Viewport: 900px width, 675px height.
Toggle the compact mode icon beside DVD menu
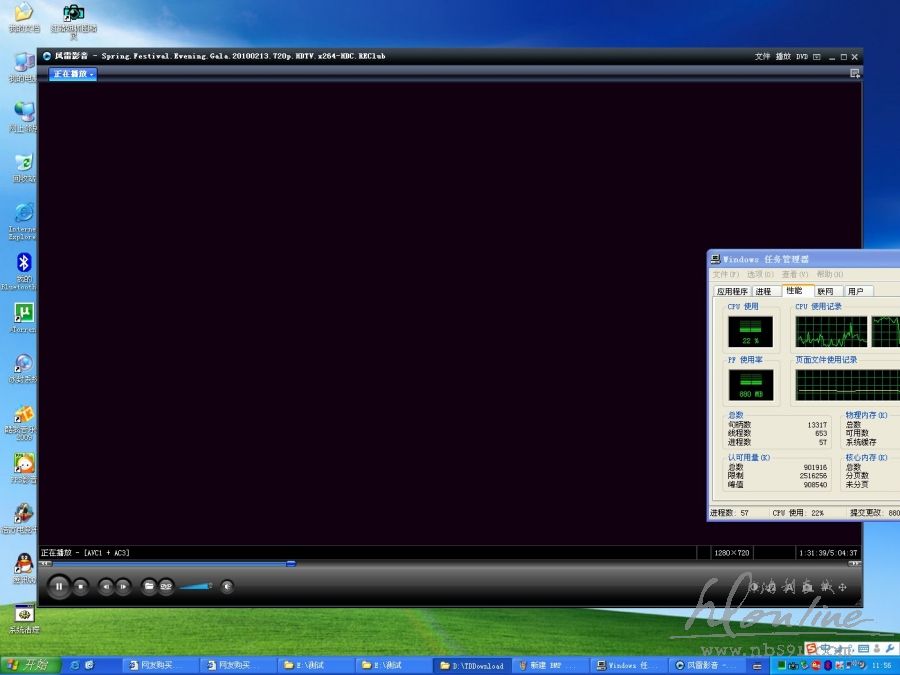(817, 57)
